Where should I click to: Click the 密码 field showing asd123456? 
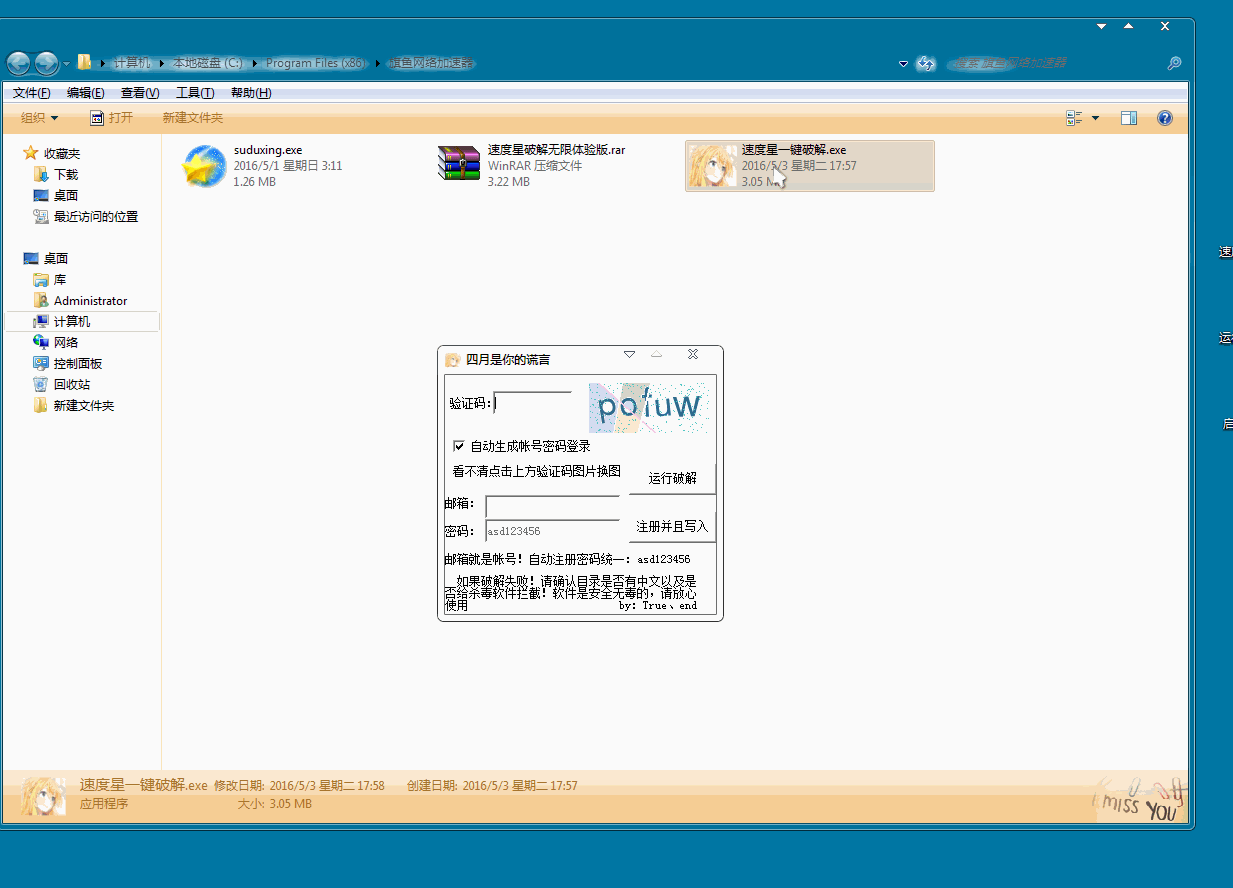click(553, 531)
